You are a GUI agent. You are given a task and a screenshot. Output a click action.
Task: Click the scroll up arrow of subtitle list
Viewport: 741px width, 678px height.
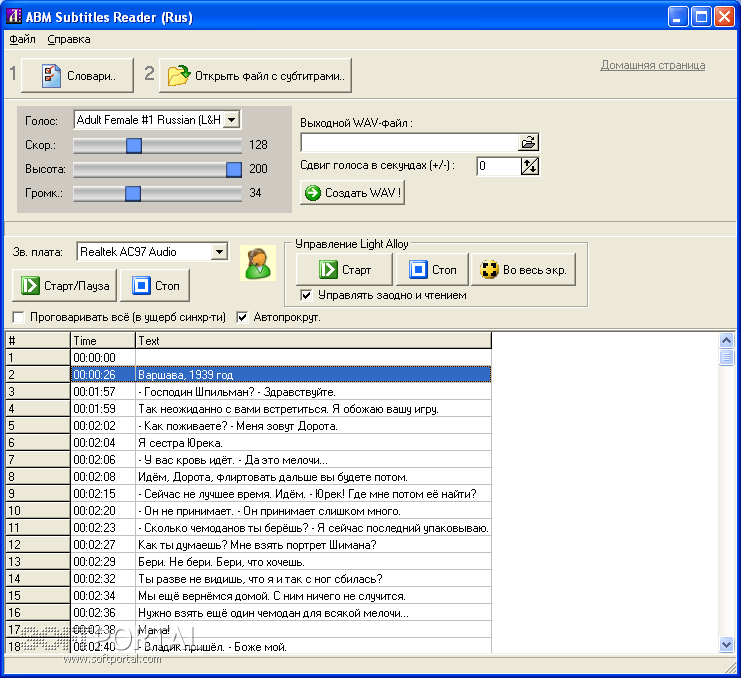tap(726, 341)
